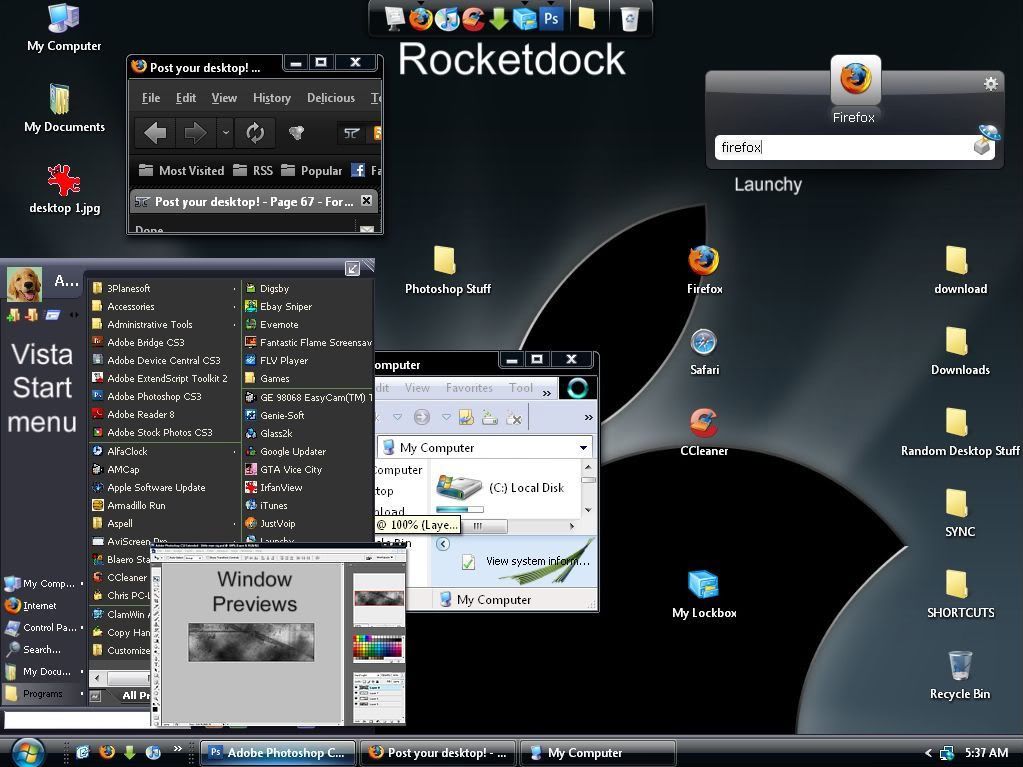
Task: Click the 'Post your desktop!' taskbar button
Action: 438,753
